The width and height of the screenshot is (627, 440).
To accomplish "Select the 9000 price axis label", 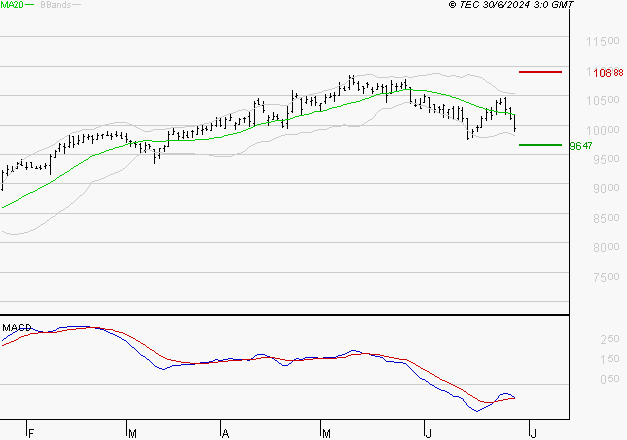I will tap(606, 188).
